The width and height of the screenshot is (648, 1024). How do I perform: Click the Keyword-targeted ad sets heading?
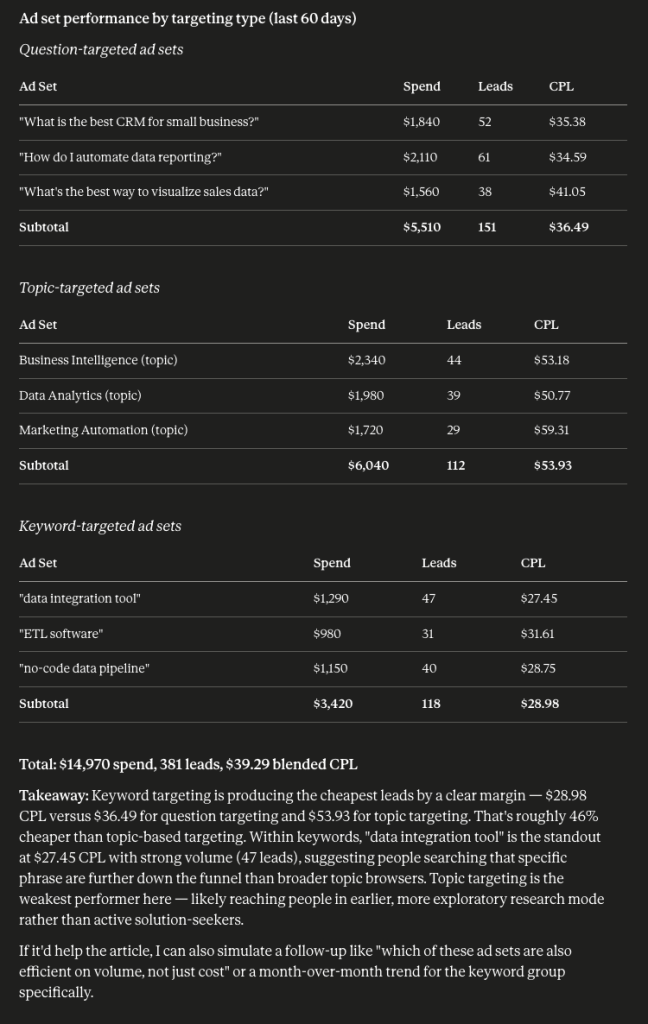coord(100,526)
